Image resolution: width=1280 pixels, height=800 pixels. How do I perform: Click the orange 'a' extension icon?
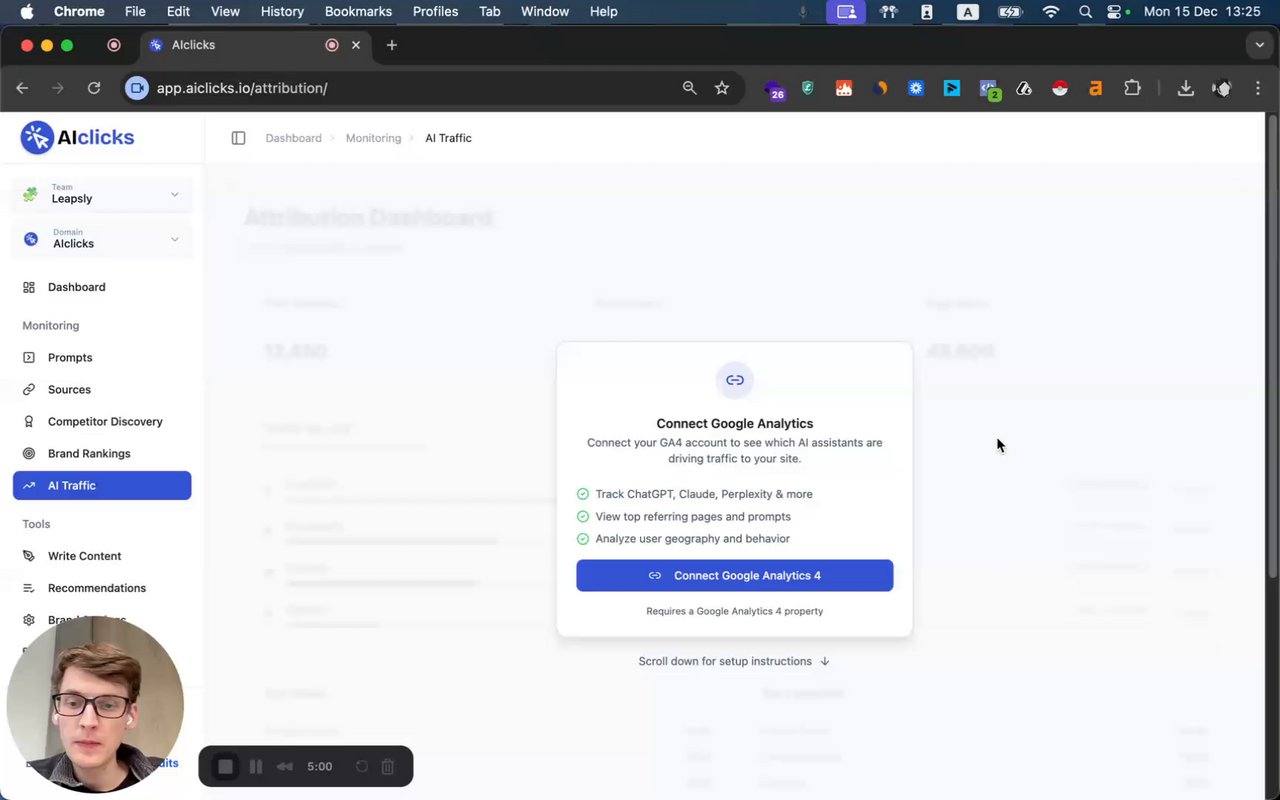pyautogui.click(x=1095, y=88)
